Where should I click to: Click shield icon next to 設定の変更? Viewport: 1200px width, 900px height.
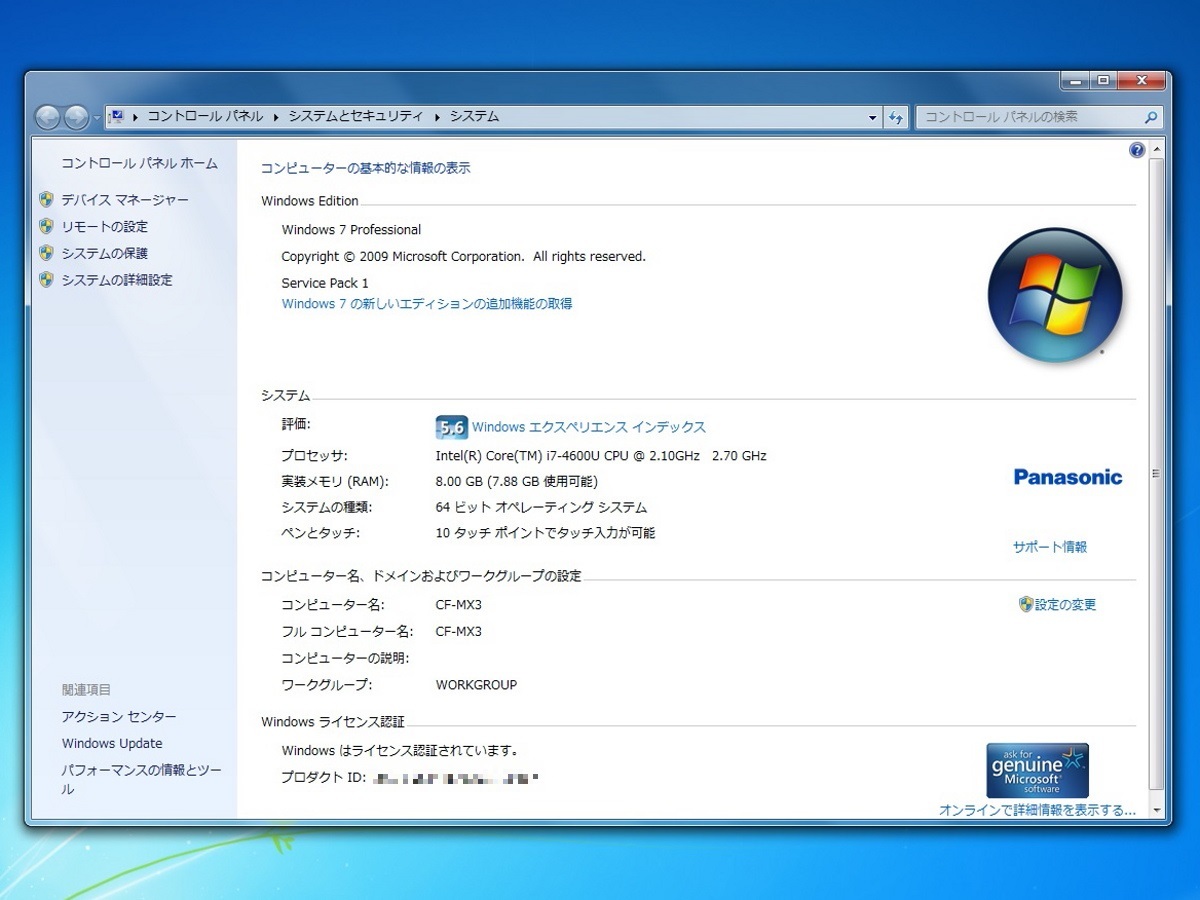coord(1025,604)
